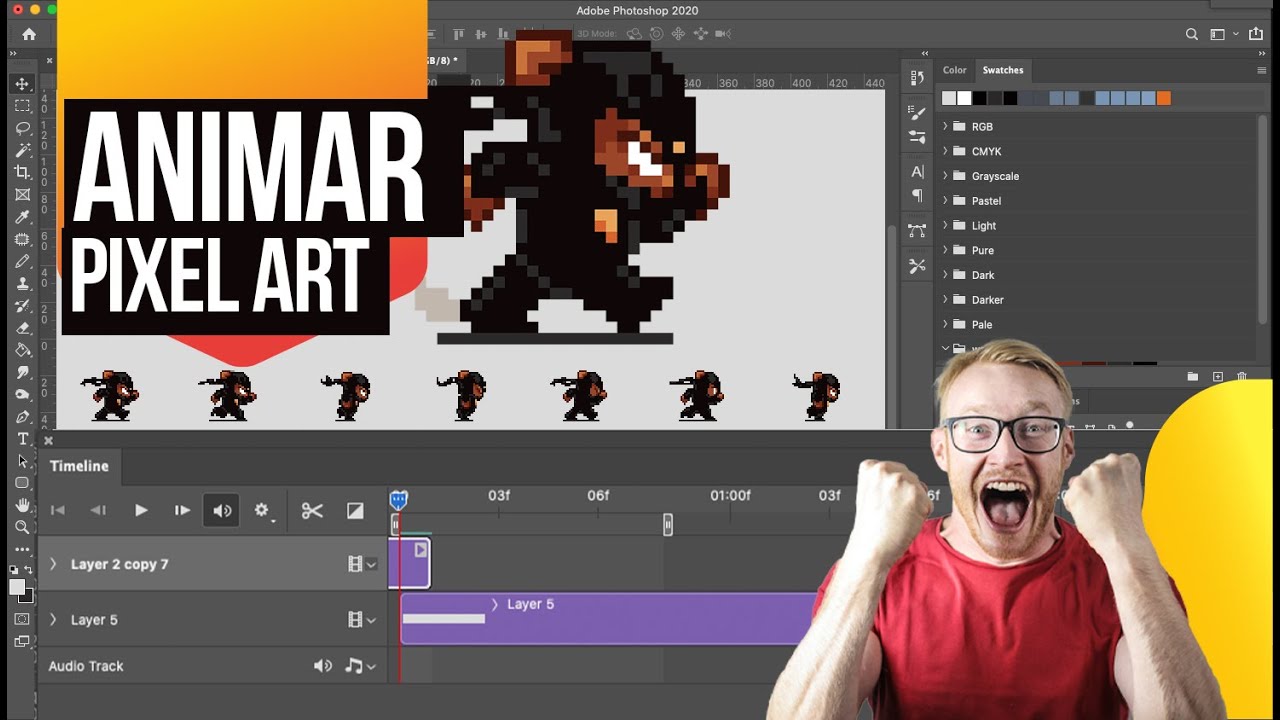Open the Character panel icon

(x=917, y=172)
